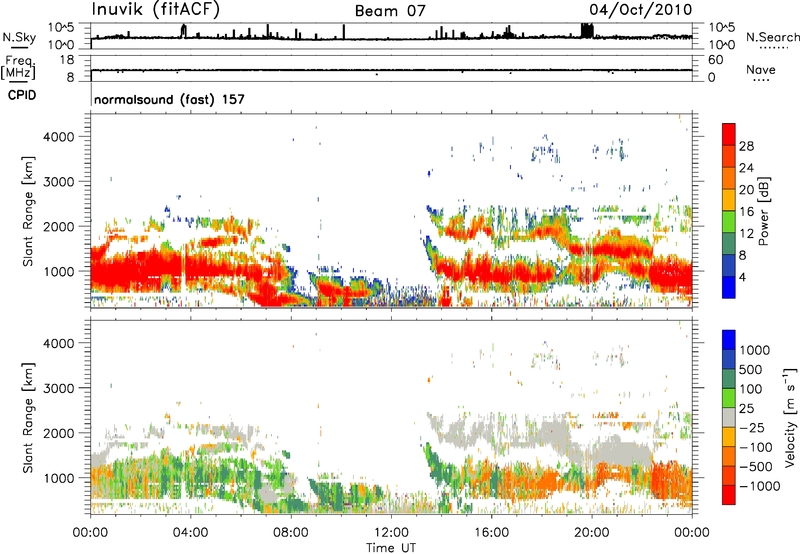
Task: Click the velocity panel 'Slant Range [km]' label
Action: pos(28,418)
